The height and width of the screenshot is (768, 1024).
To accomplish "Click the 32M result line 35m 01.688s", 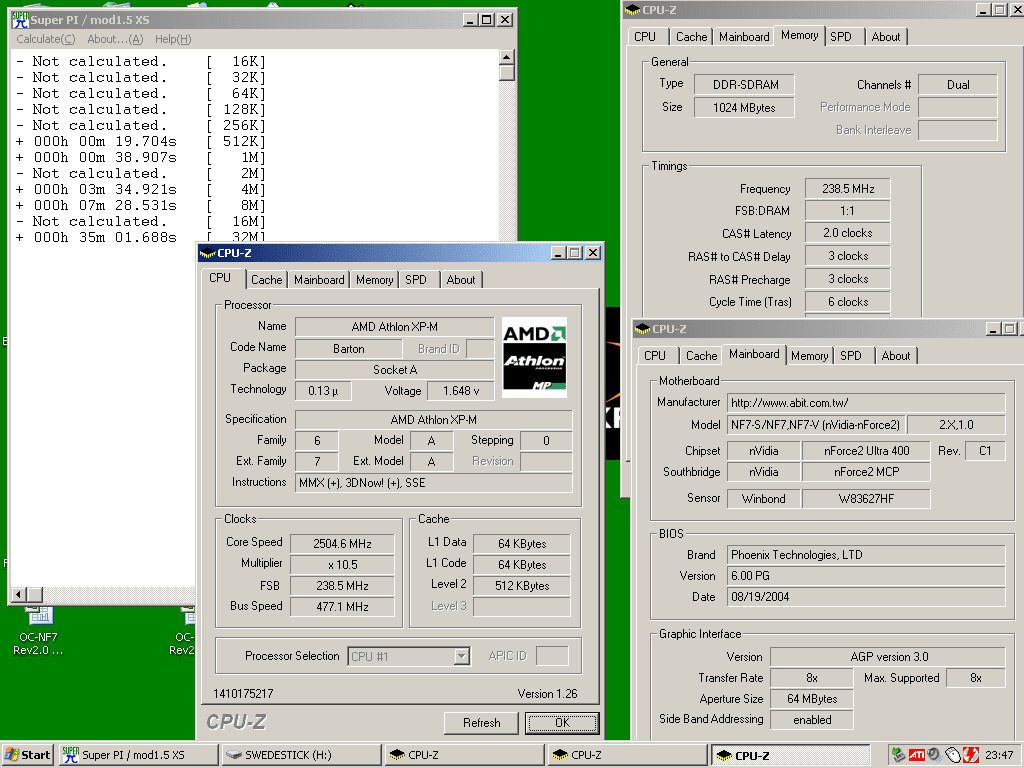I will click(x=140, y=237).
